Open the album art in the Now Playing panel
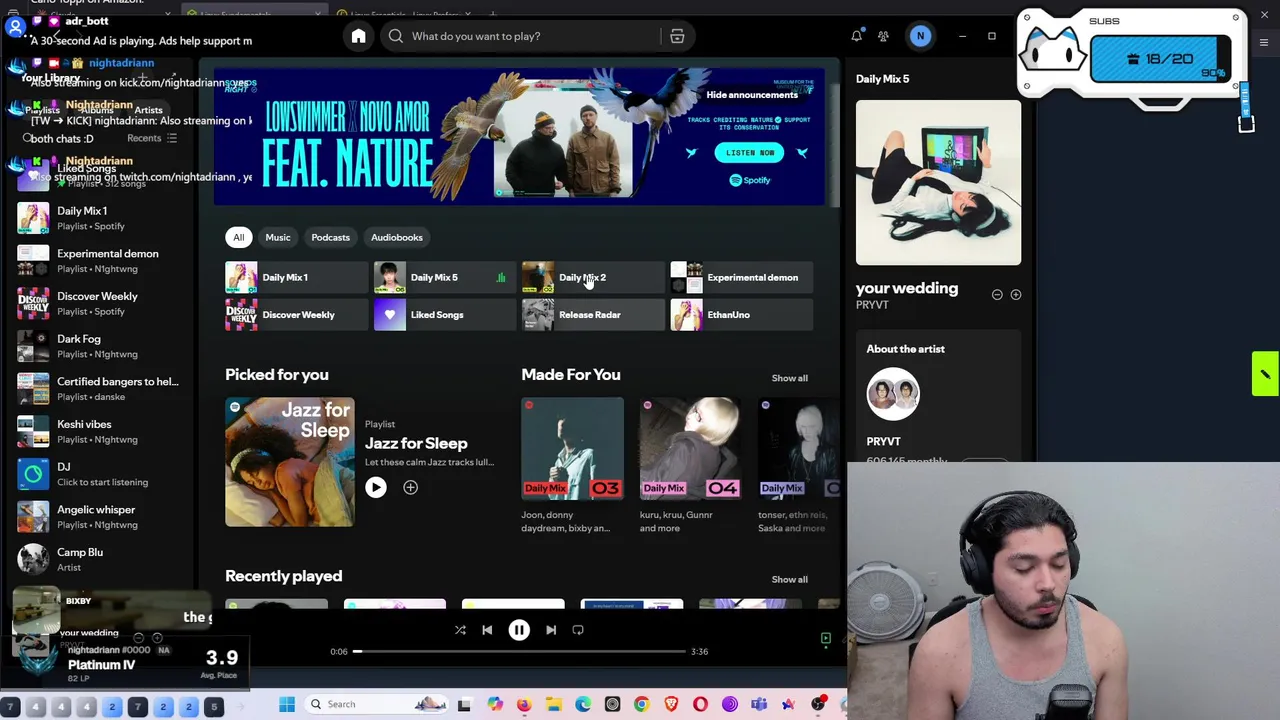The width and height of the screenshot is (1280, 720). [x=938, y=182]
